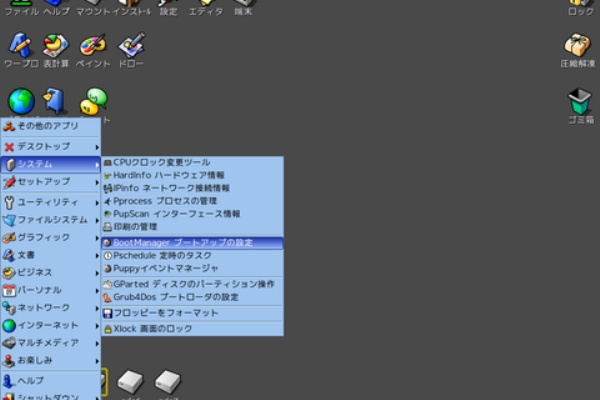
Task: Launch the ドロー draw desktop icon
Action: (x=131, y=48)
